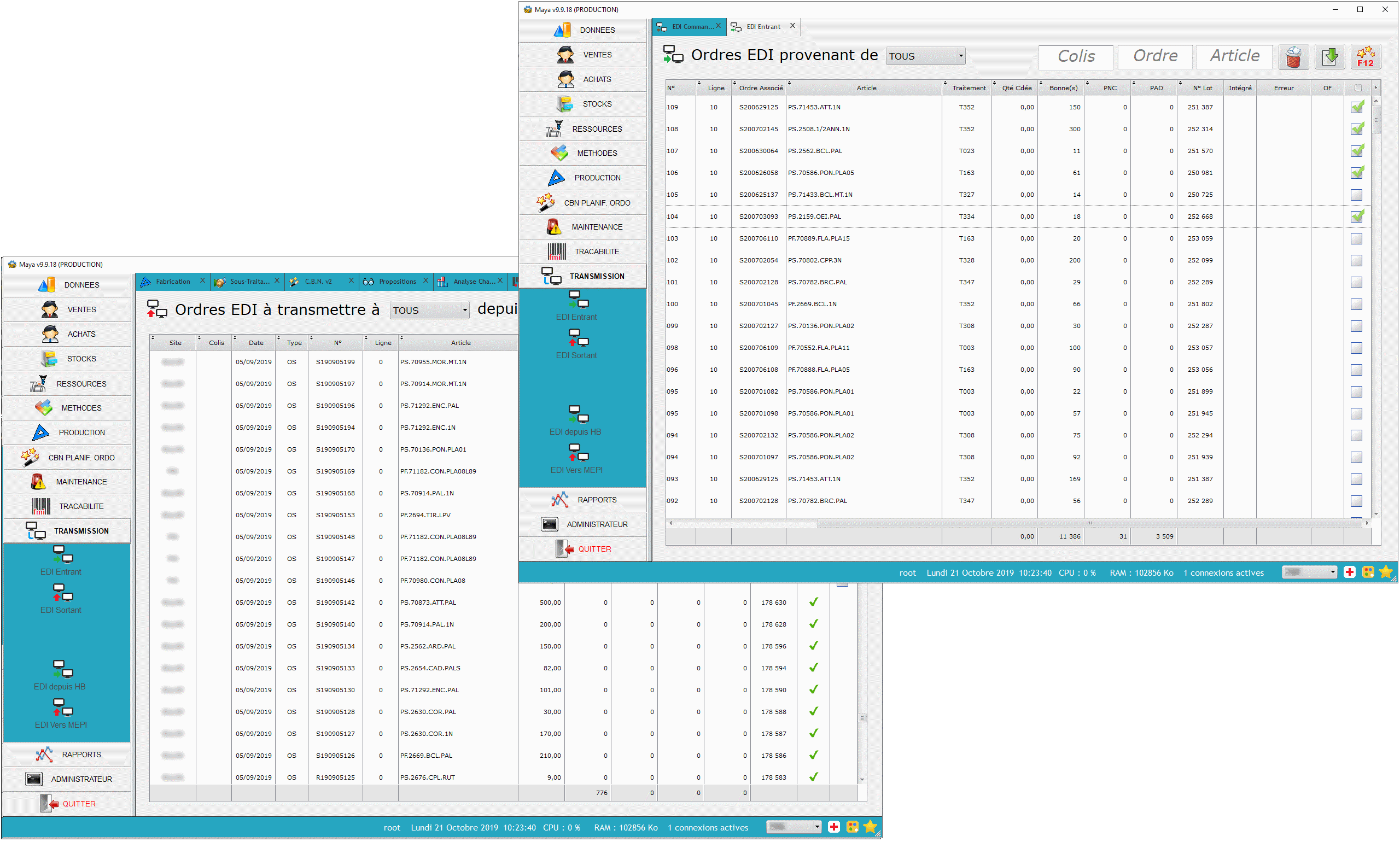The height and width of the screenshot is (842, 1400).
Task: Click the yellow star icon in bottom-left status bar
Action: [870, 827]
